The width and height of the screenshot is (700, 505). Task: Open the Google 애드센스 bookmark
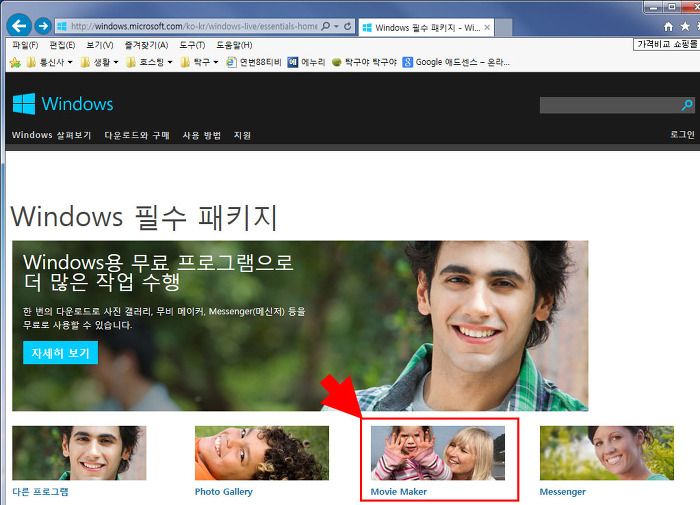(456, 62)
